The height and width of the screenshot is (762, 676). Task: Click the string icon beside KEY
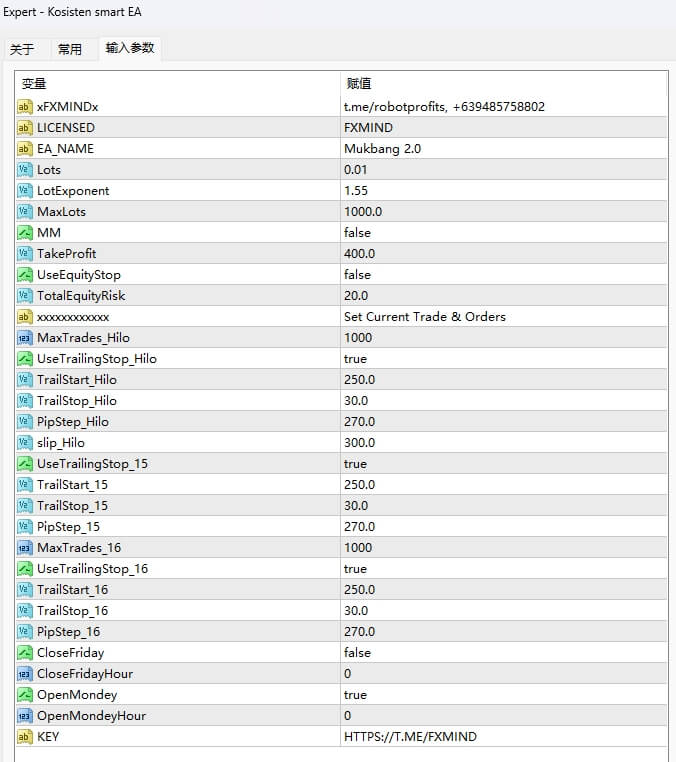[x=25, y=737]
